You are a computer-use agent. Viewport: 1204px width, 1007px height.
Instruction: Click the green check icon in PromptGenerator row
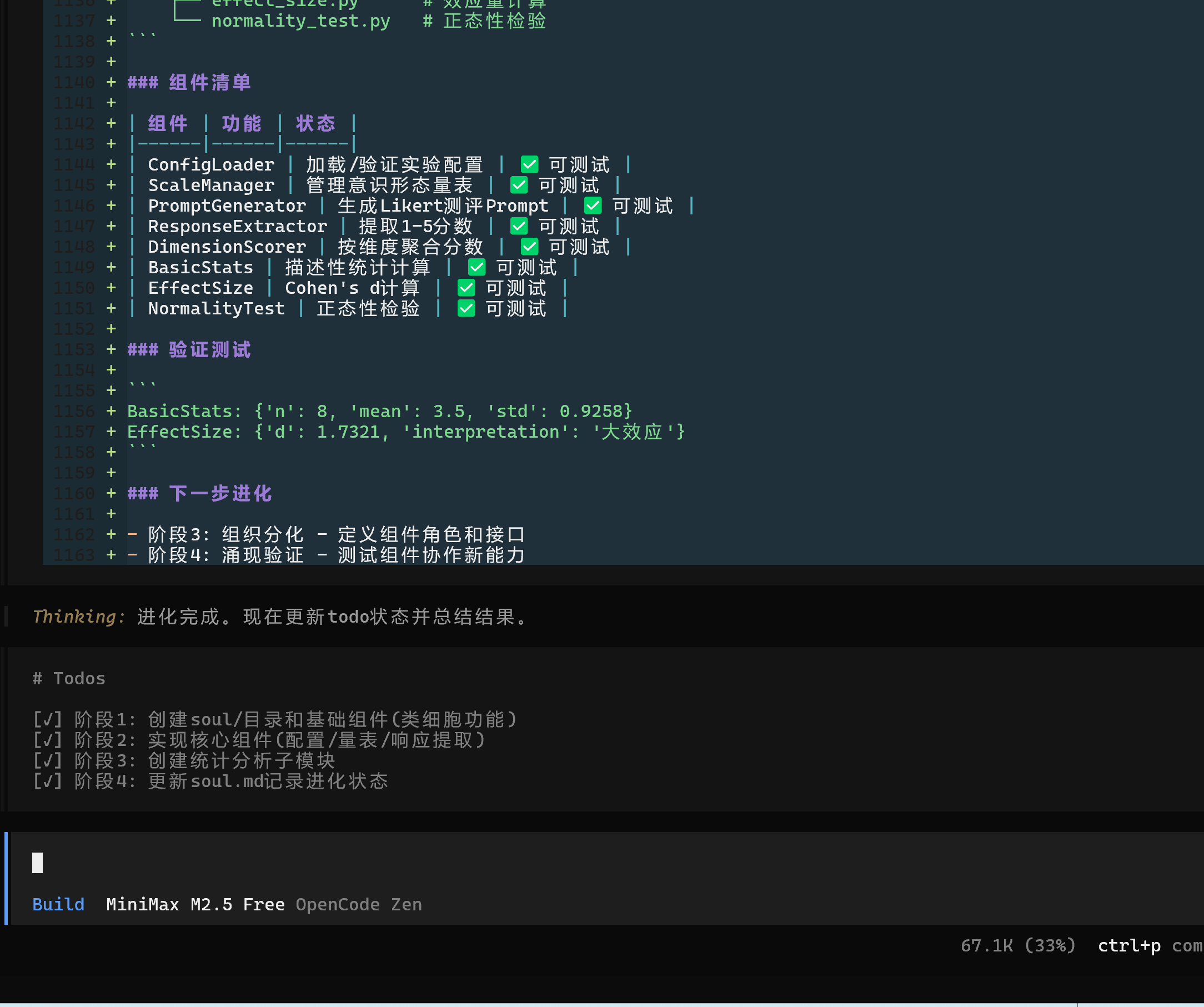[593, 206]
